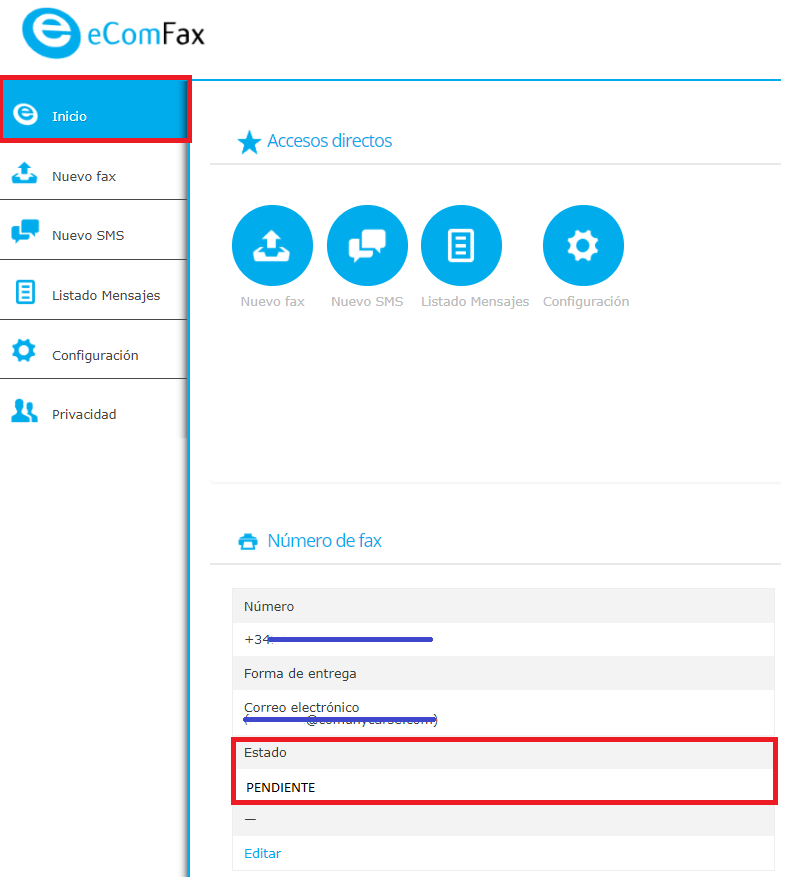The width and height of the screenshot is (795, 877).
Task: Click the people icon beside Privacidad
Action: pyautogui.click(x=25, y=411)
